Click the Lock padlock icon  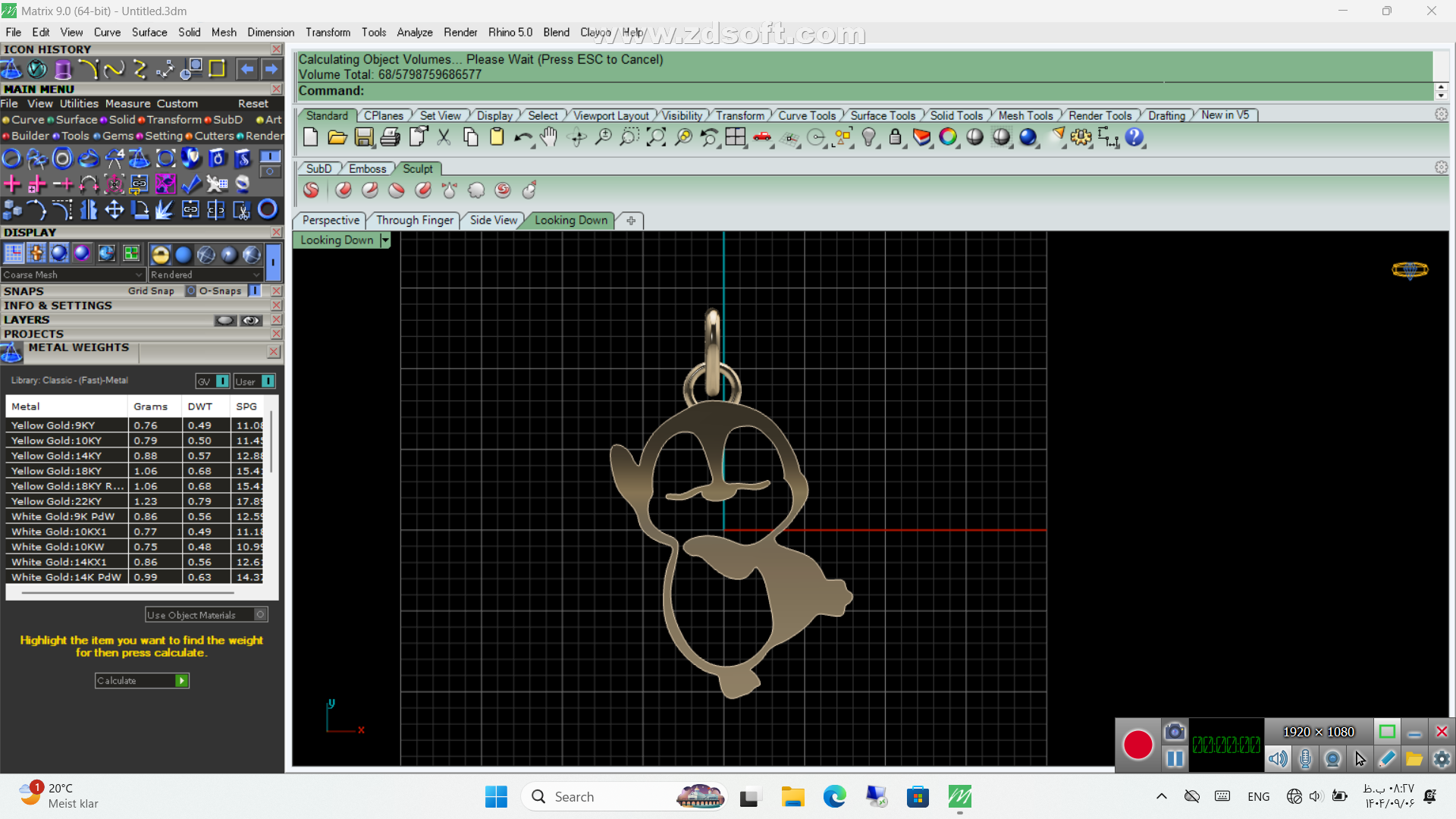pyautogui.click(x=895, y=137)
